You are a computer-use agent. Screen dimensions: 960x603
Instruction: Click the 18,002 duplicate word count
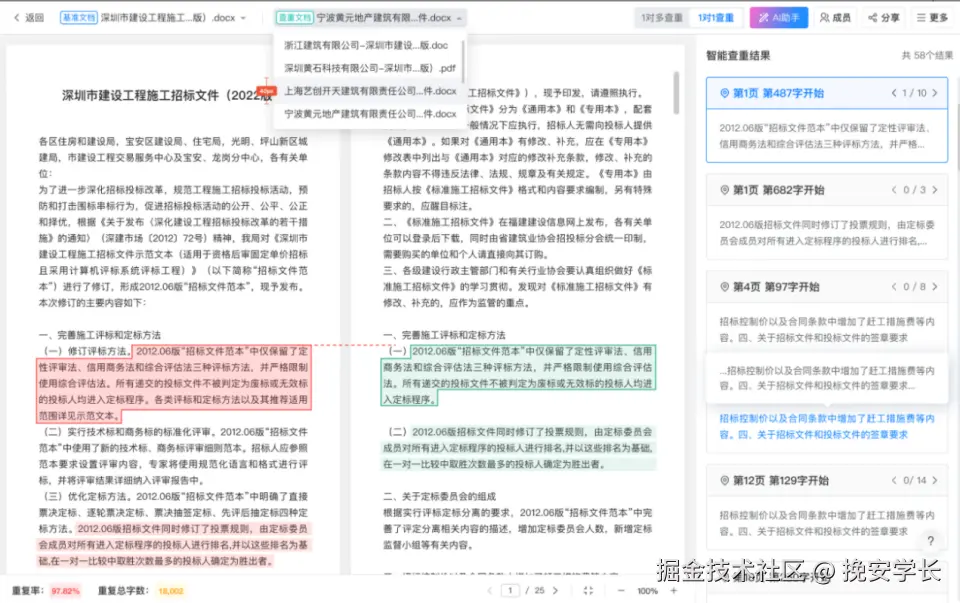pyautogui.click(x=171, y=591)
